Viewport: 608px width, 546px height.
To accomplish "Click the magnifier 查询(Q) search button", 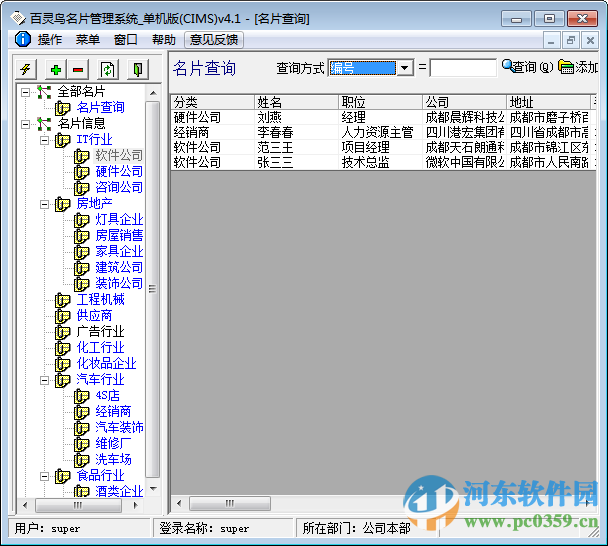I will [527, 67].
